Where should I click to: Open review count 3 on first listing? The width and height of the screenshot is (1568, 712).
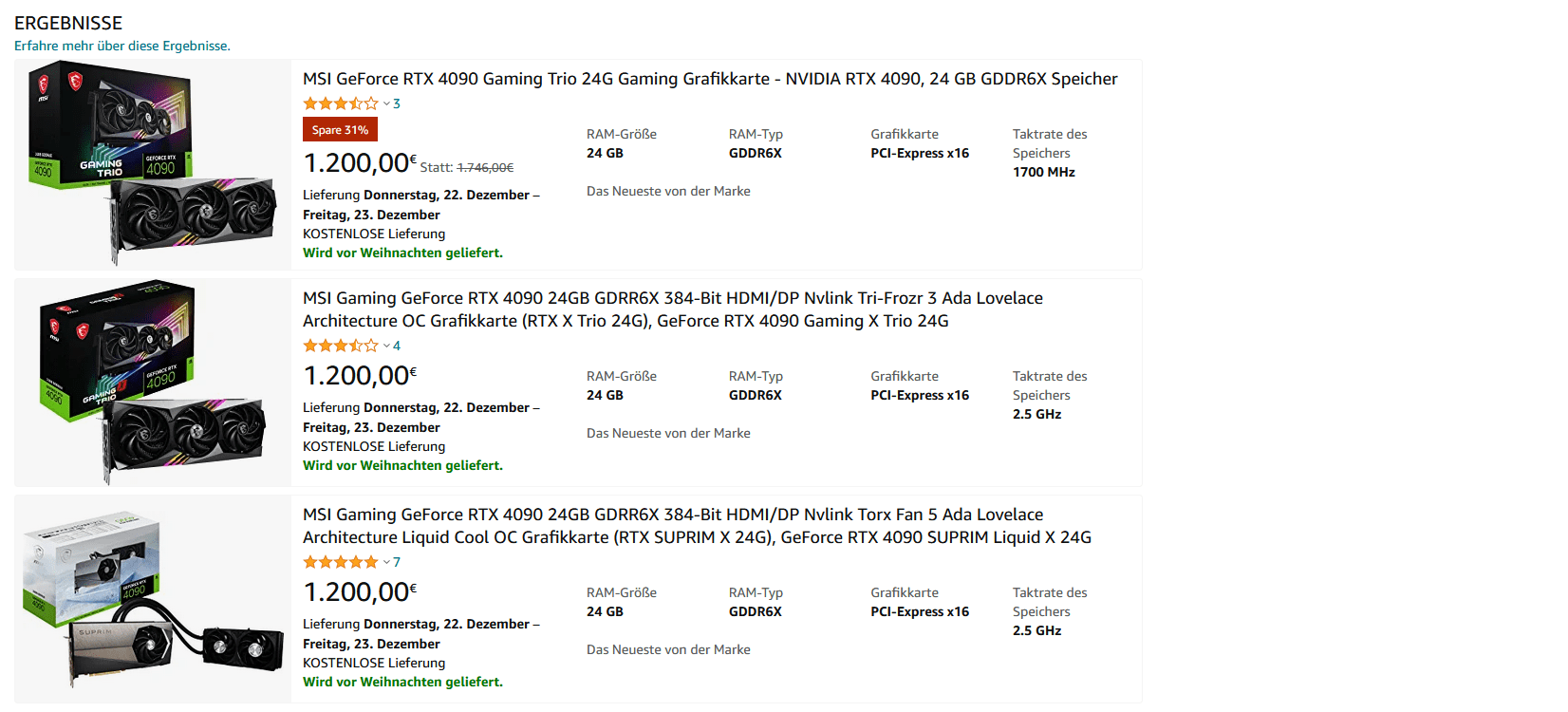click(397, 103)
